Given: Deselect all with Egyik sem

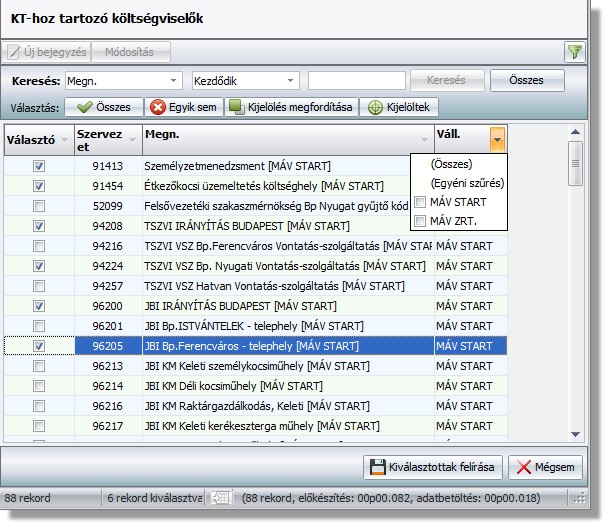Looking at the screenshot, I should [x=184, y=107].
